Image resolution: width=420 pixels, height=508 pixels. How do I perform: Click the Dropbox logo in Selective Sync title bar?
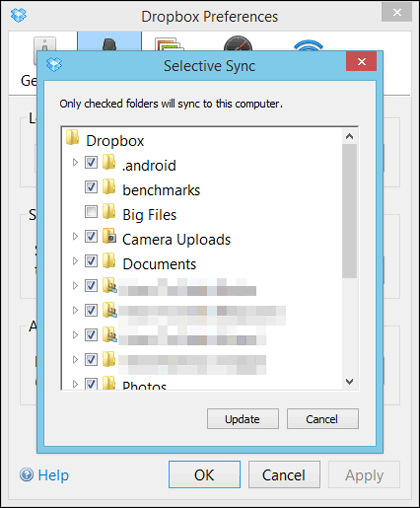click(54, 64)
